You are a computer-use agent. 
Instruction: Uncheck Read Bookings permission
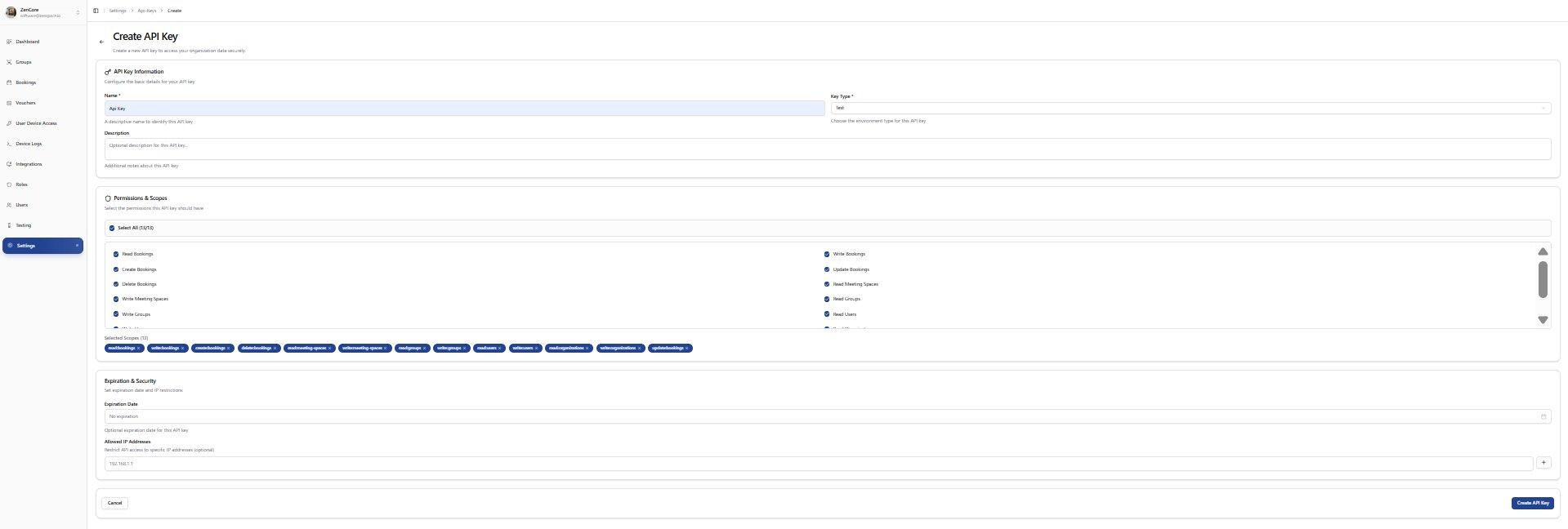tap(116, 254)
